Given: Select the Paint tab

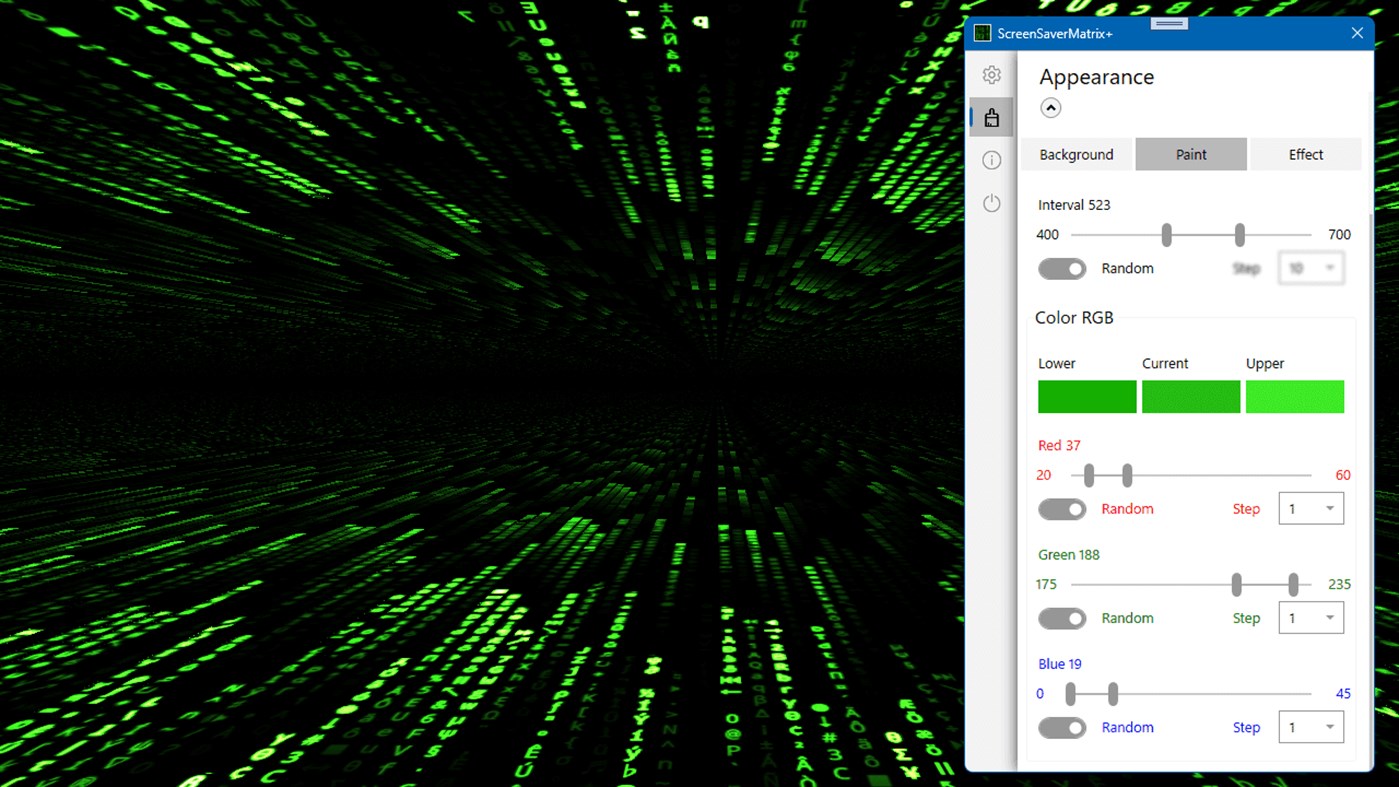Looking at the screenshot, I should click(x=1191, y=154).
